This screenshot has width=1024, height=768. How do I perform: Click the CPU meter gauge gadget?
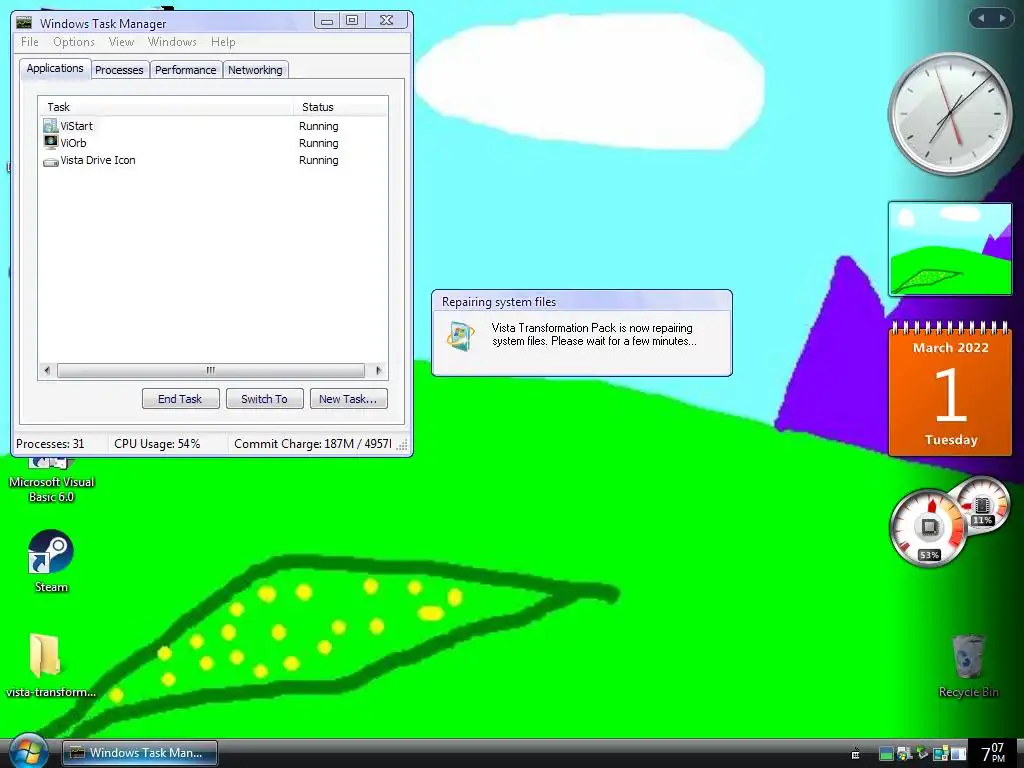[929, 528]
